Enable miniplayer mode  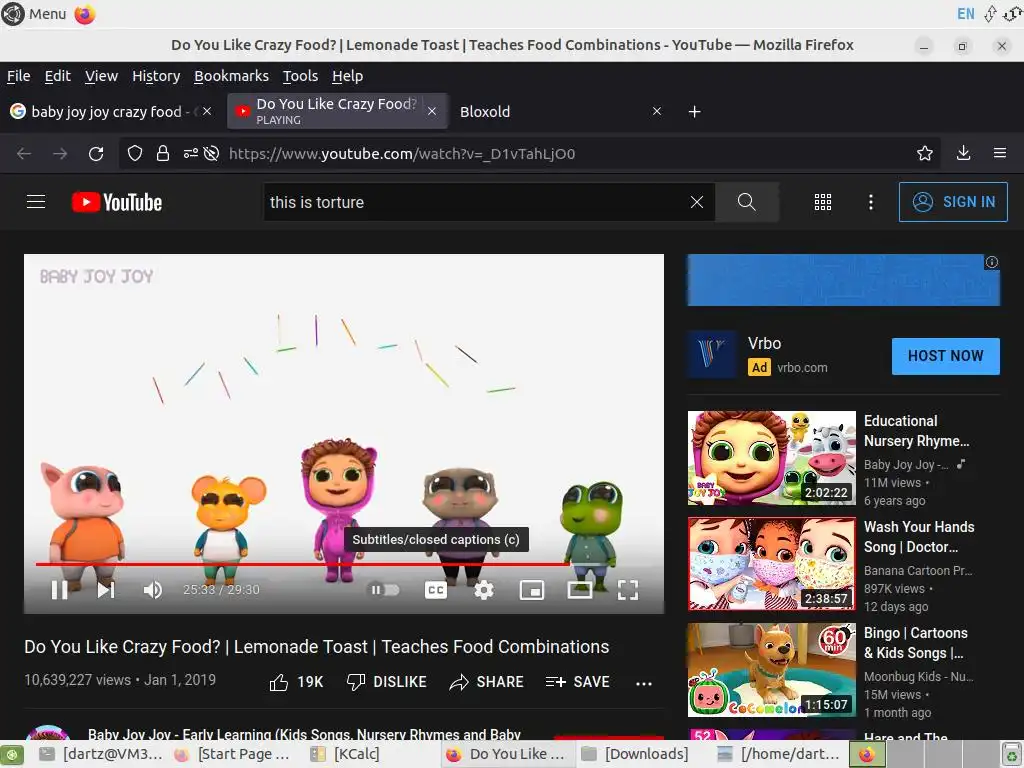[x=532, y=590]
